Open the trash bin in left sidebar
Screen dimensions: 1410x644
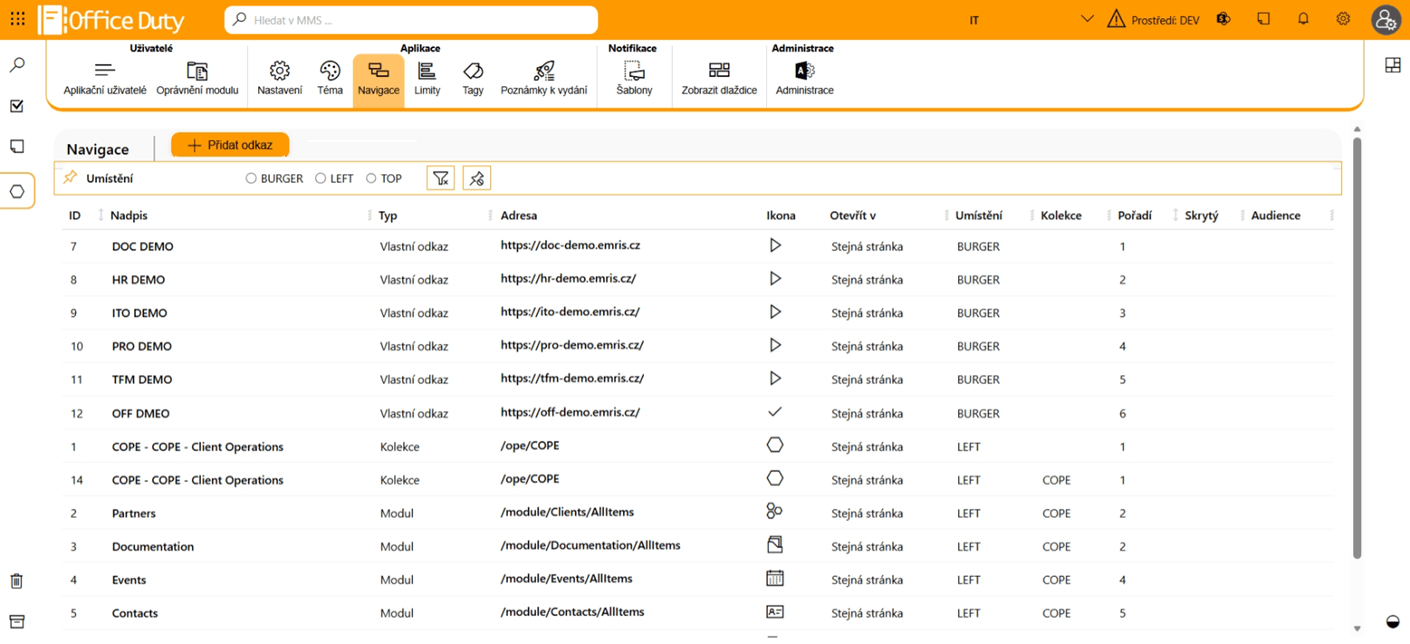click(x=17, y=581)
